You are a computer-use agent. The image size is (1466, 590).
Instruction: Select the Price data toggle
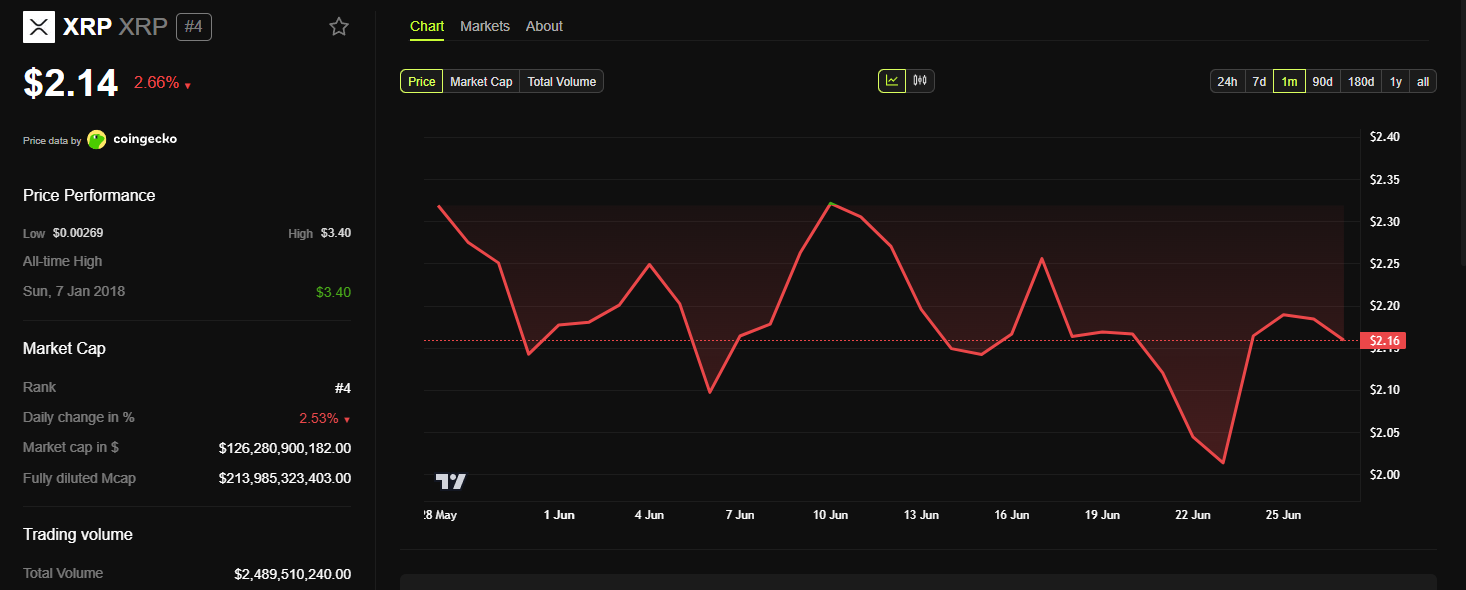pos(422,82)
